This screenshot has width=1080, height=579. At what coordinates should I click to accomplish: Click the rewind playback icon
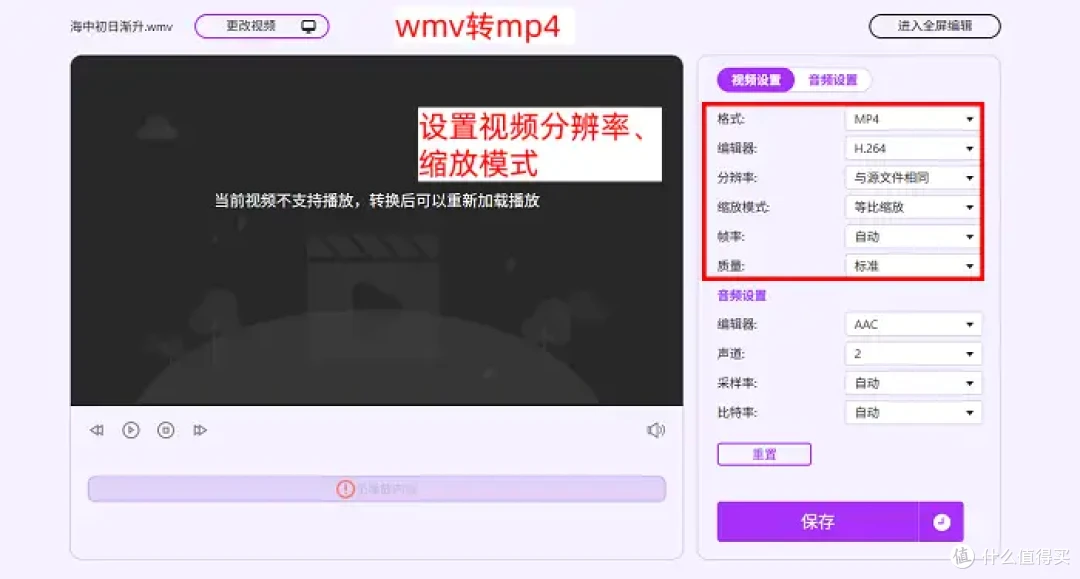[x=97, y=430]
